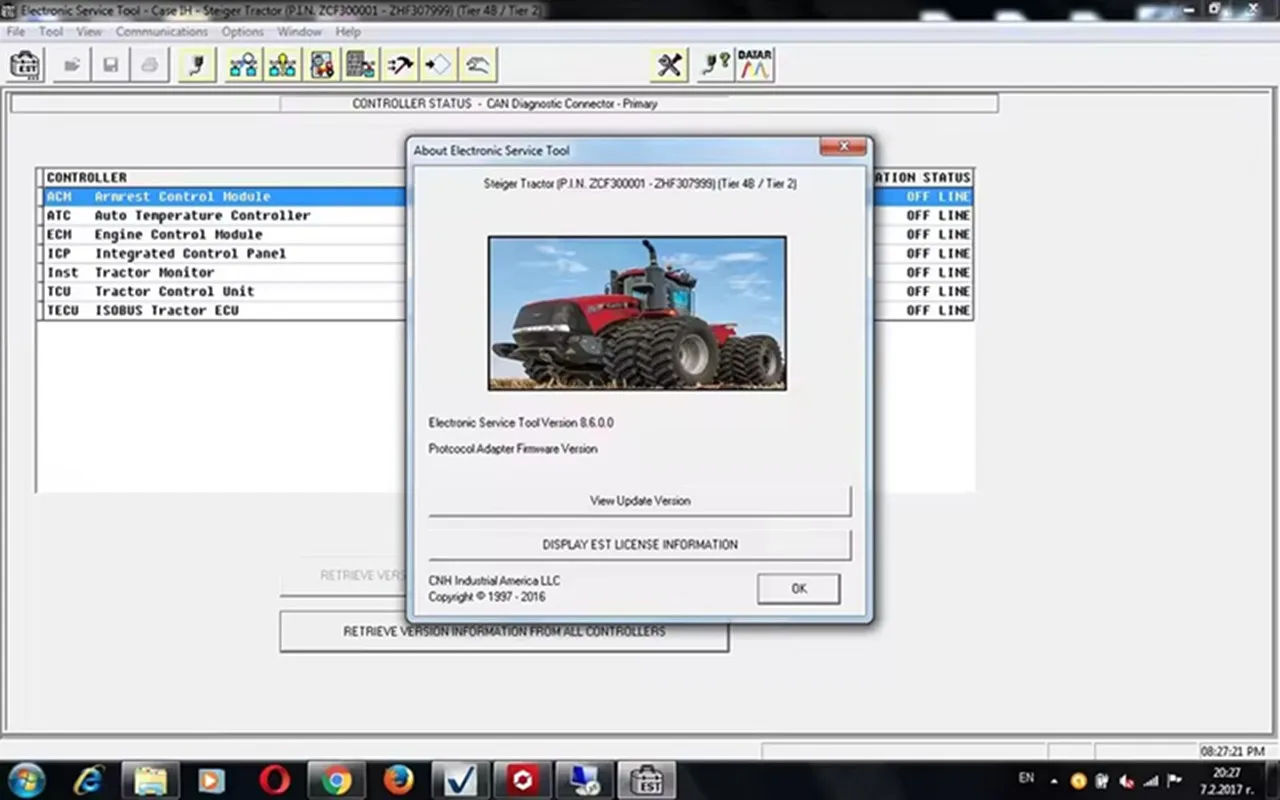Click the single cable connector toolbar icon
This screenshot has height=800, width=1280.
[x=197, y=66]
